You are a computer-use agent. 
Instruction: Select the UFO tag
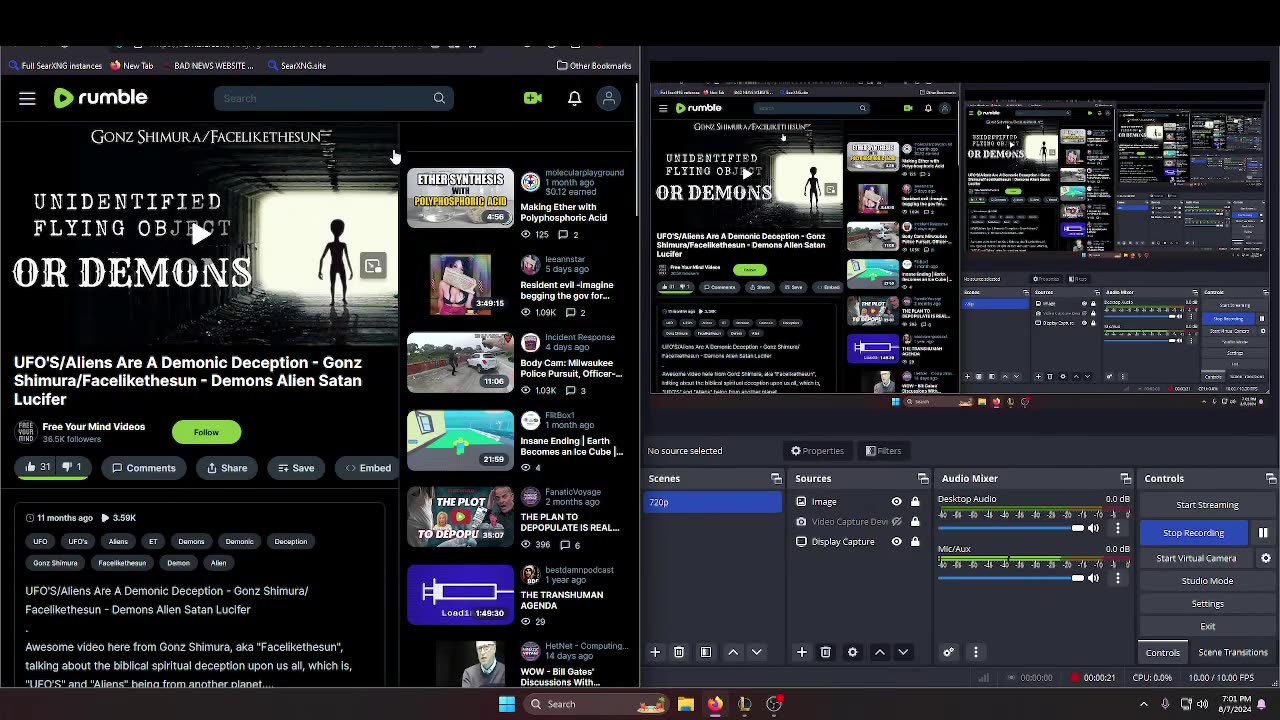pyautogui.click(x=40, y=541)
